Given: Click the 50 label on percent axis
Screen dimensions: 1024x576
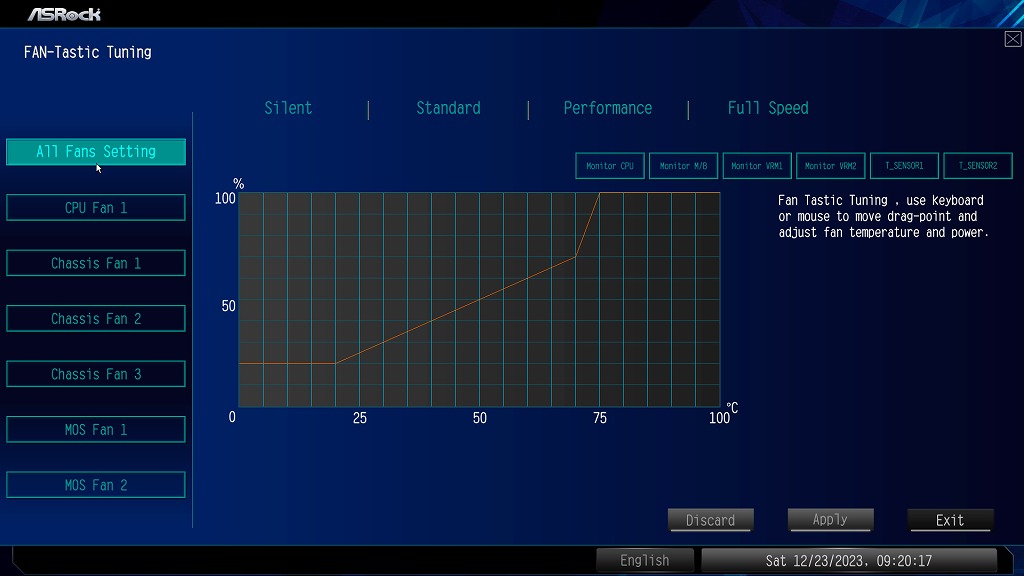Looking at the screenshot, I should (x=229, y=306).
